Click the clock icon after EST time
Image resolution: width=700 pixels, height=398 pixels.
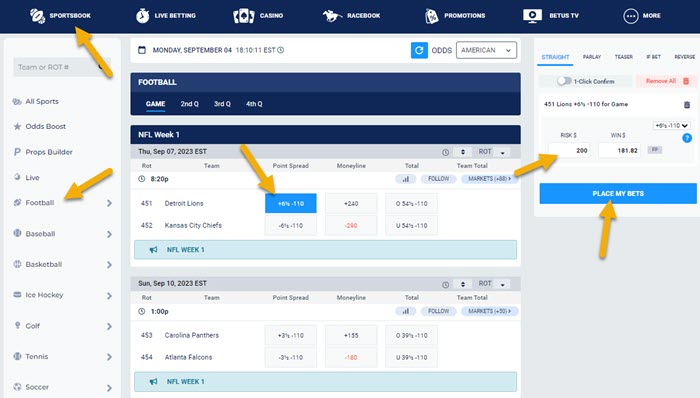coord(281,50)
